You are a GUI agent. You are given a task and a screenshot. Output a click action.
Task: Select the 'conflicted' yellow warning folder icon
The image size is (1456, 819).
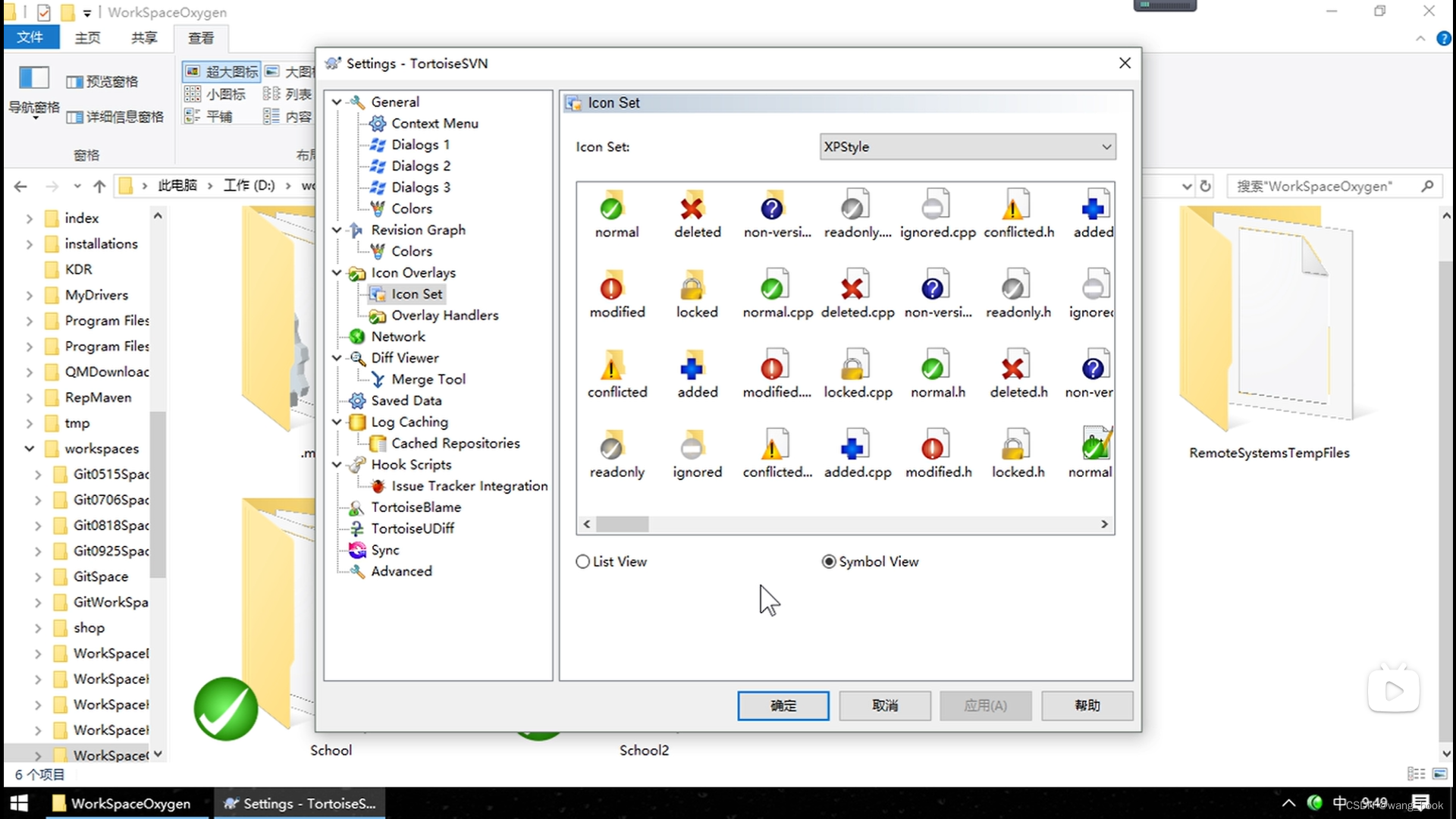click(613, 366)
